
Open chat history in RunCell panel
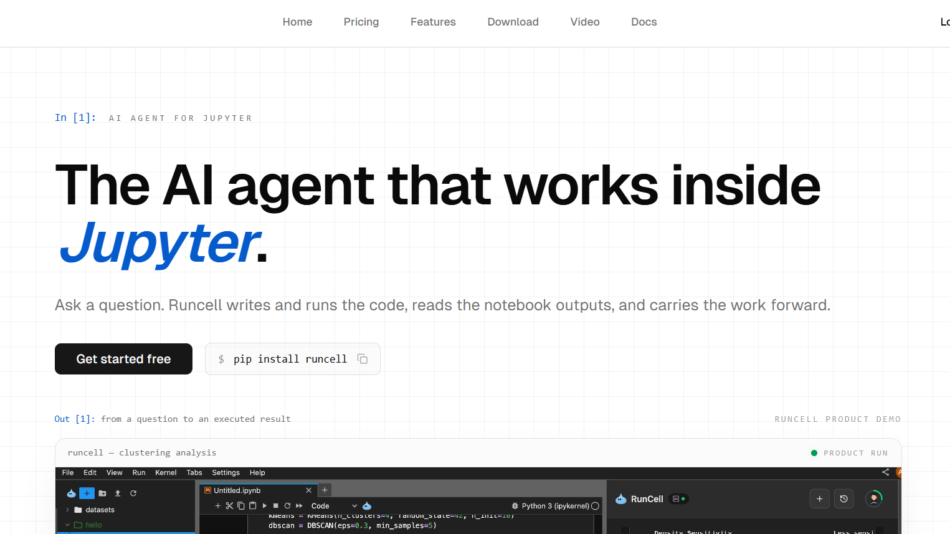click(843, 499)
